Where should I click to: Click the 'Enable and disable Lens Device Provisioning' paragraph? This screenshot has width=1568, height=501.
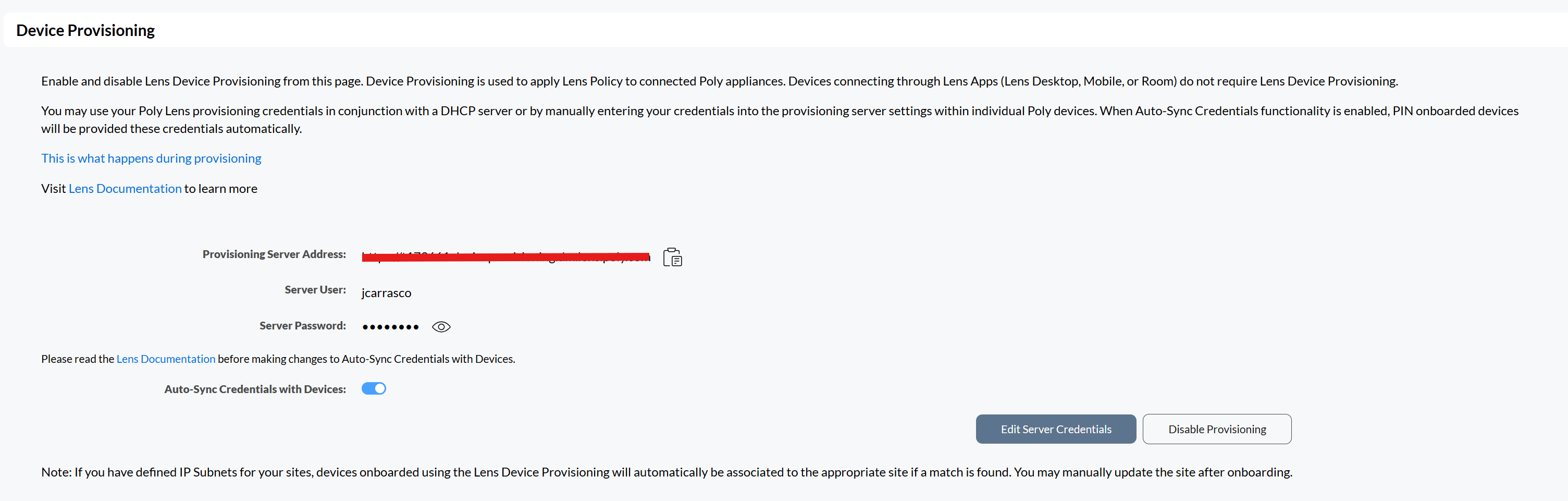719,81
